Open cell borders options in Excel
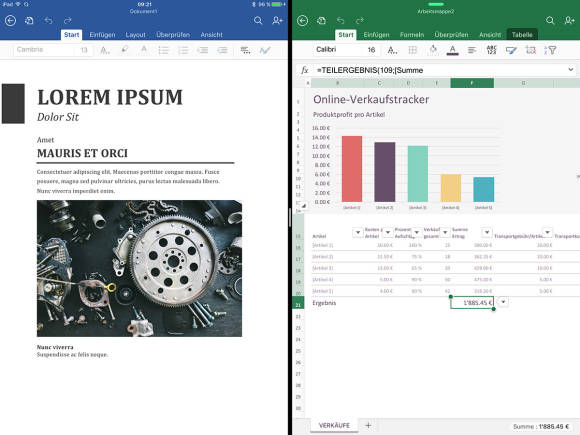The image size is (580, 435). 412,50
